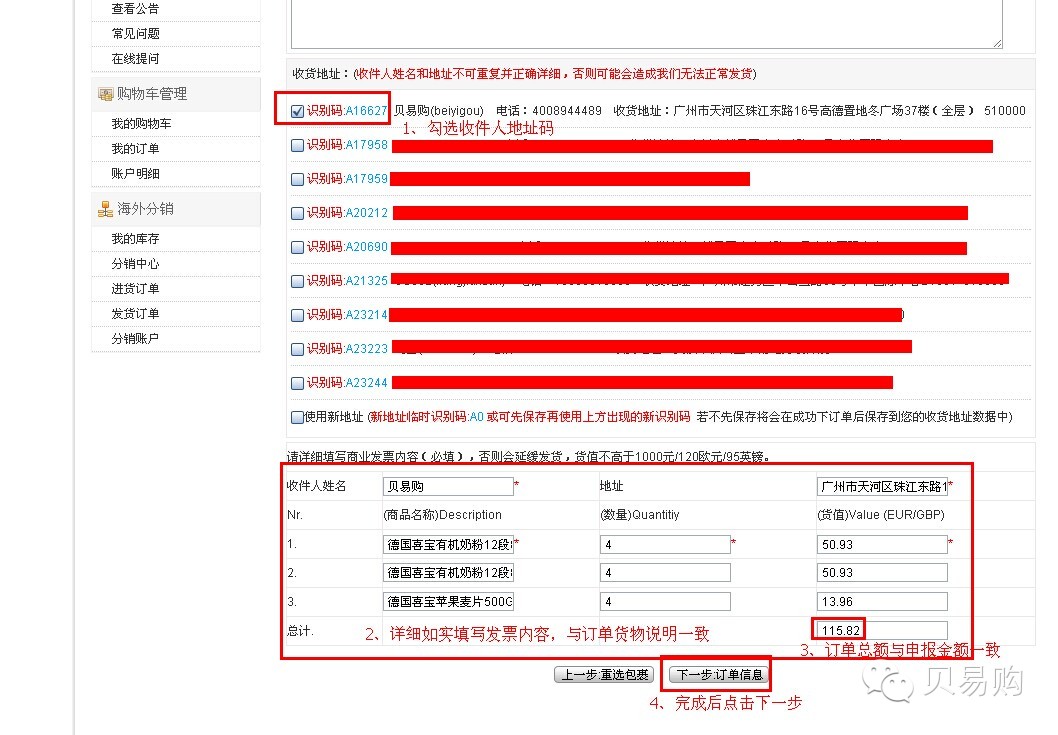Click the 海外分销 section header
Screen dimensions: 1058x735
click(x=175, y=209)
